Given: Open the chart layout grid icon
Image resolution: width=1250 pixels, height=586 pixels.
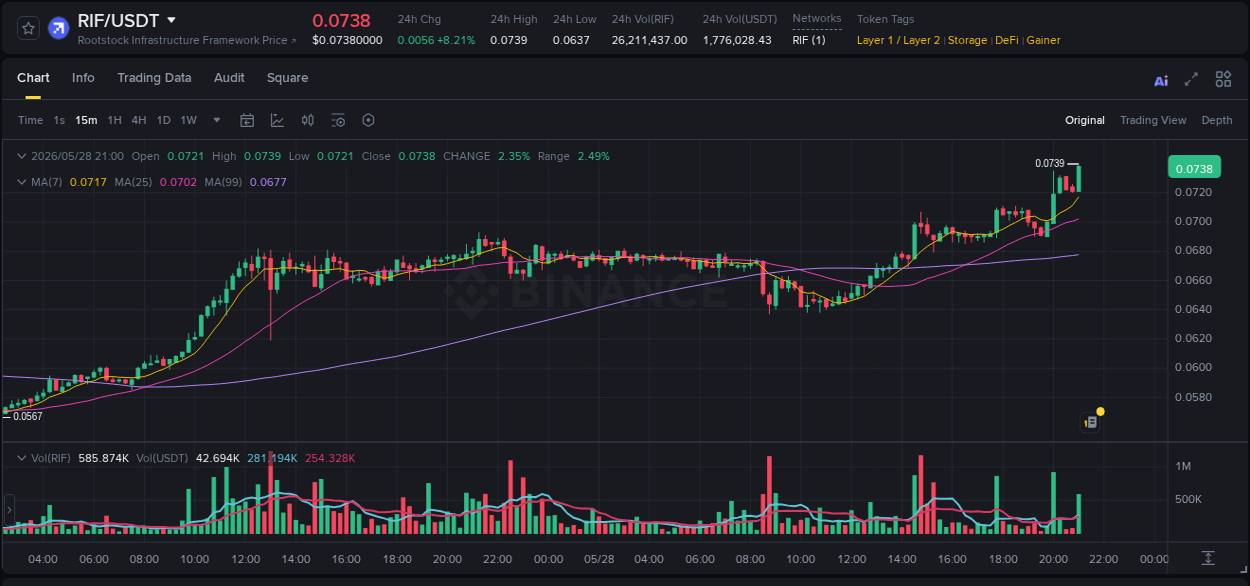Looking at the screenshot, I should 1223,79.
